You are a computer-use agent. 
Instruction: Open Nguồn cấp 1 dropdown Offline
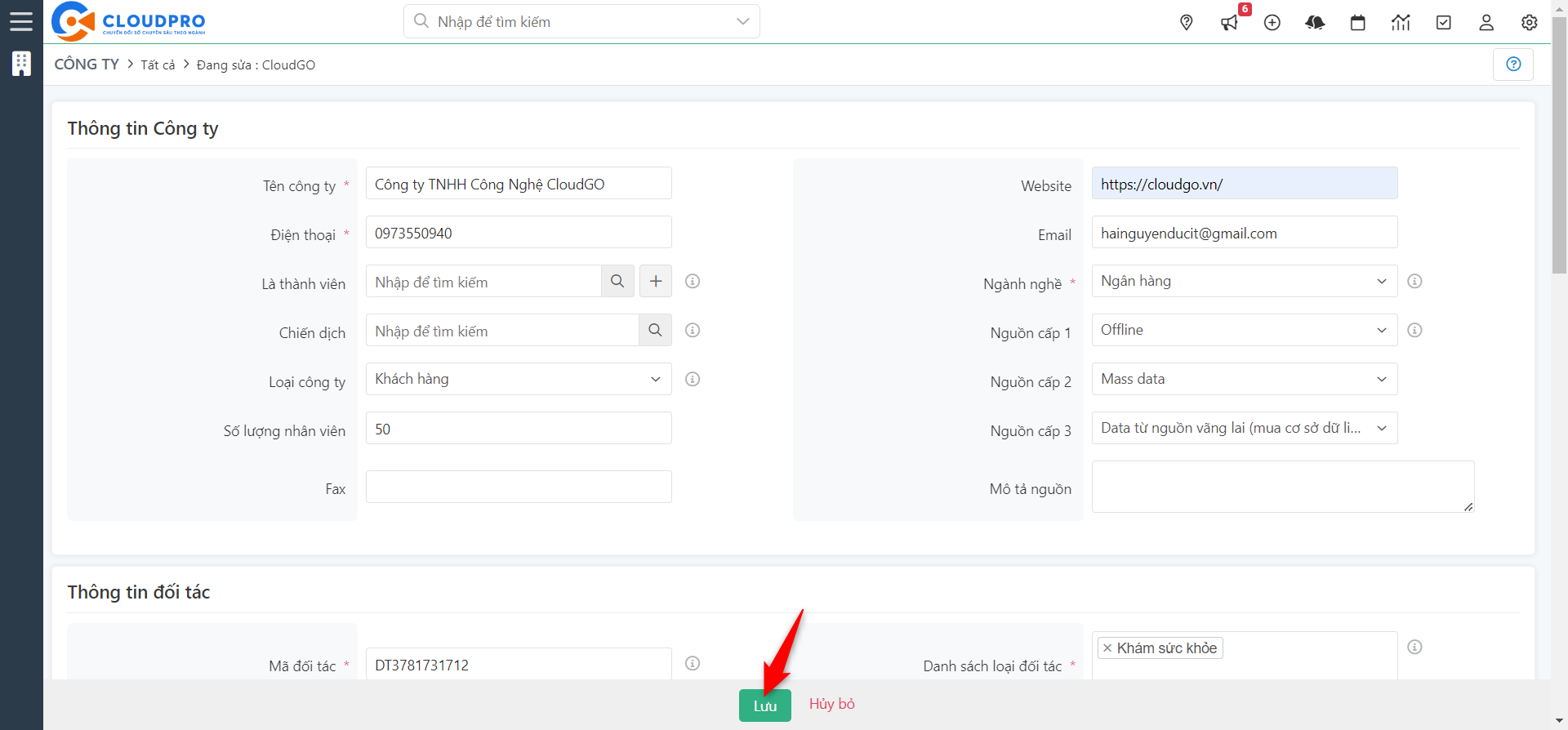tap(1245, 330)
